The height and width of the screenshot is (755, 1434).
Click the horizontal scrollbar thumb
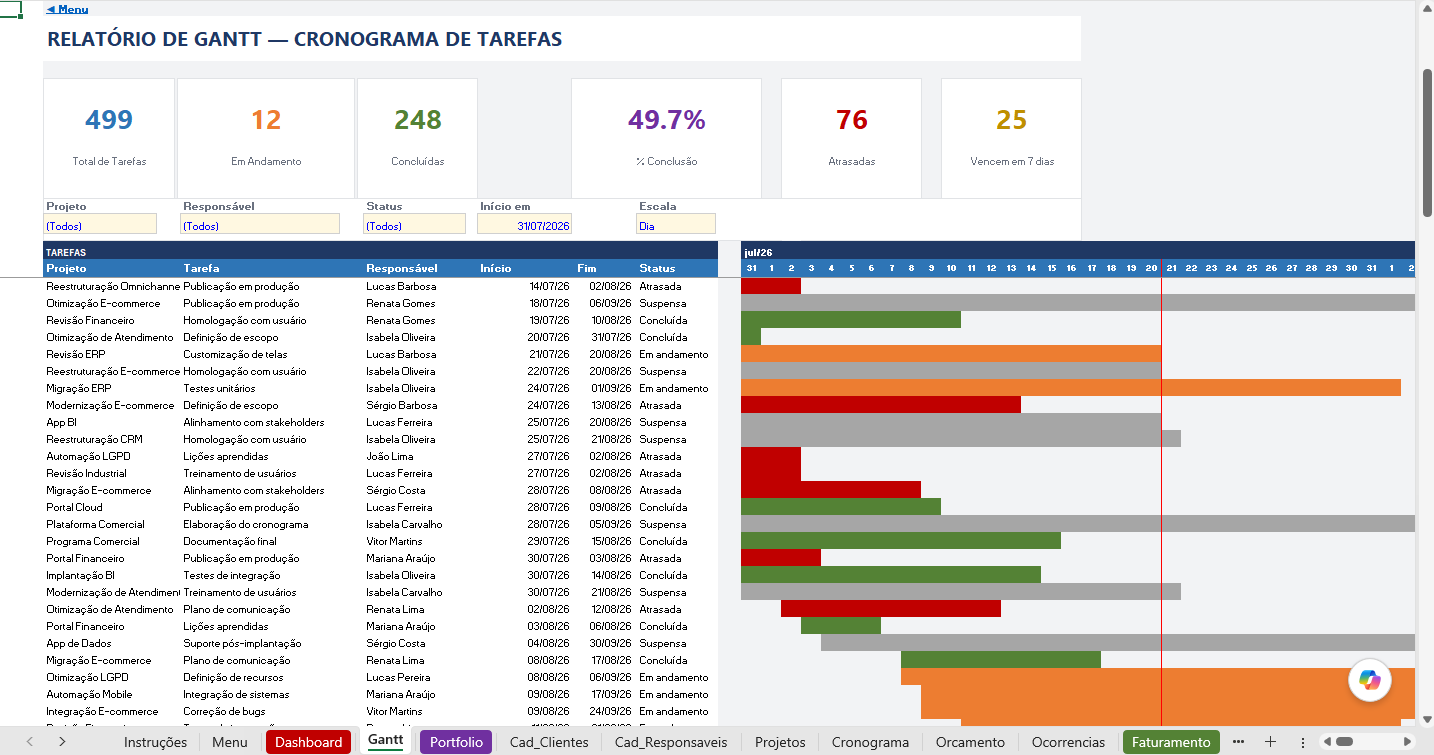1345,742
